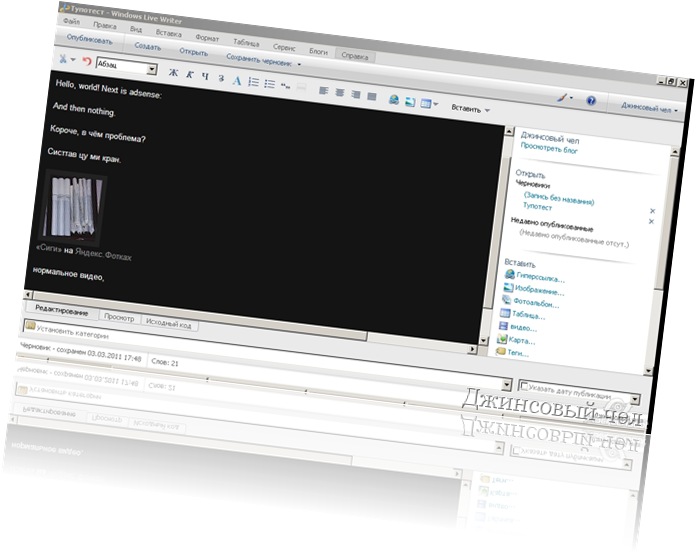Toggle italic К formatting
Viewport: 696px width, 554px height.
tap(190, 75)
